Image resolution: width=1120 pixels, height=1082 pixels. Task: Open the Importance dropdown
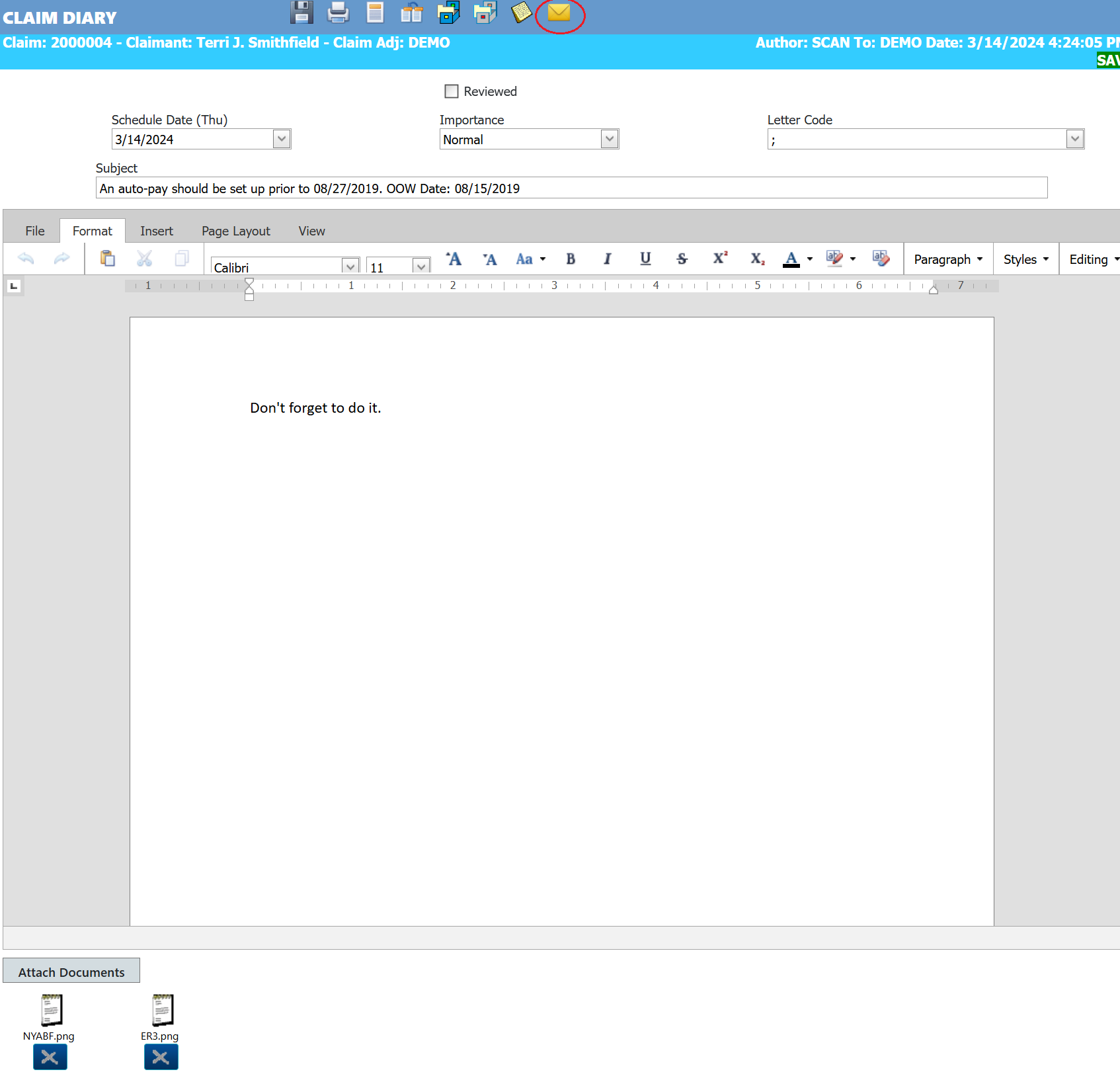coord(610,139)
